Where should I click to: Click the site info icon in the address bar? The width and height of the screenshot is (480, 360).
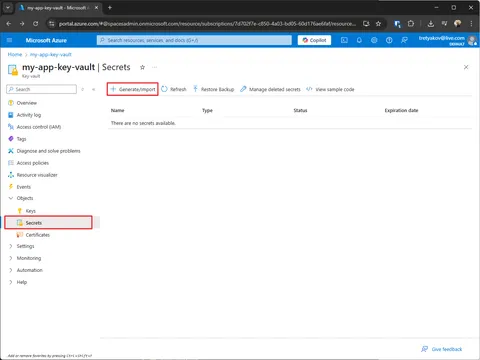[x=51, y=24]
